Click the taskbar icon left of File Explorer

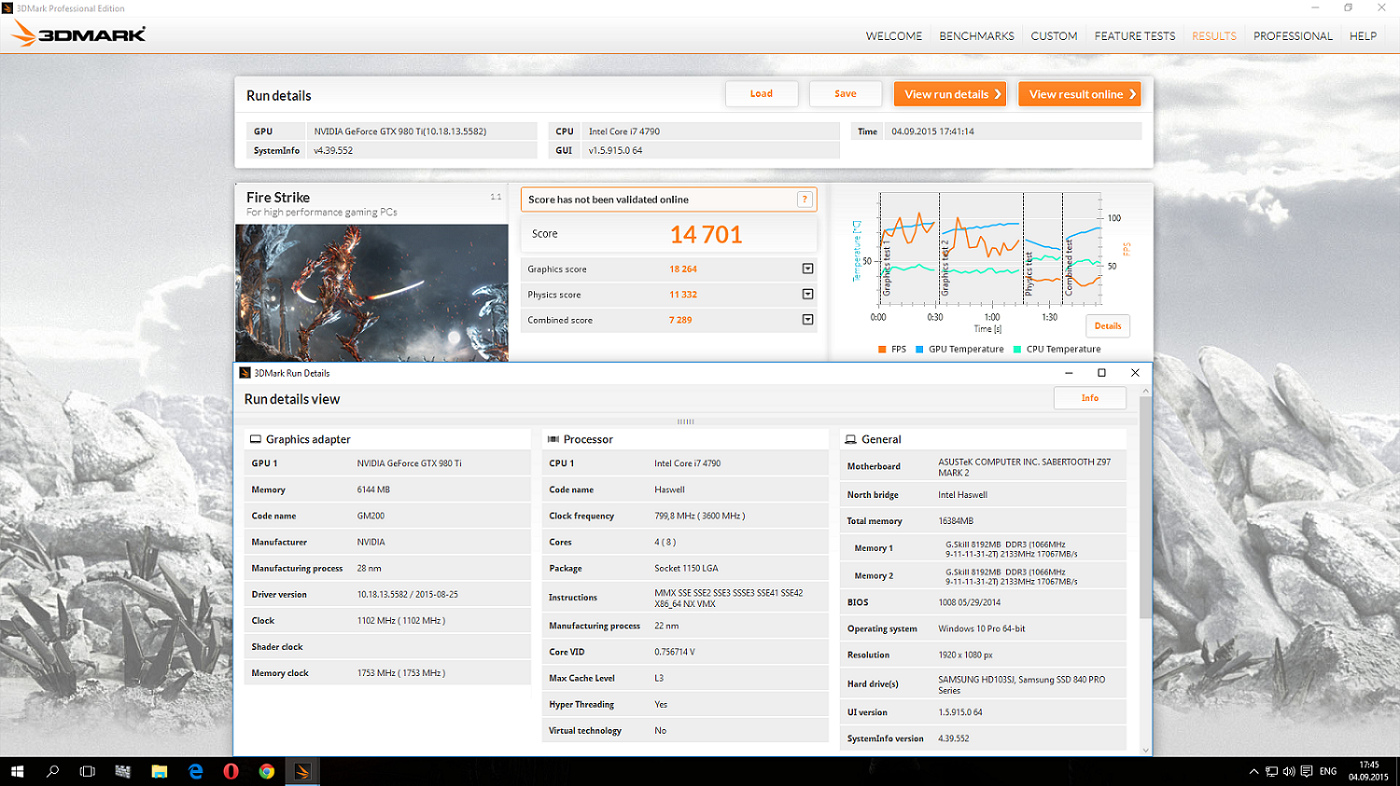pyautogui.click(x=123, y=771)
